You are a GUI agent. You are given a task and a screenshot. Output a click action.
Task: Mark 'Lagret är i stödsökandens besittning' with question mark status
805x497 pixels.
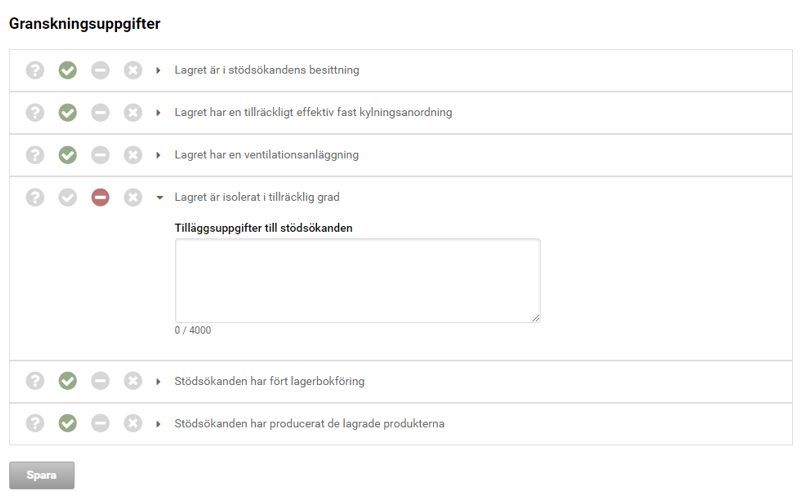[35, 70]
